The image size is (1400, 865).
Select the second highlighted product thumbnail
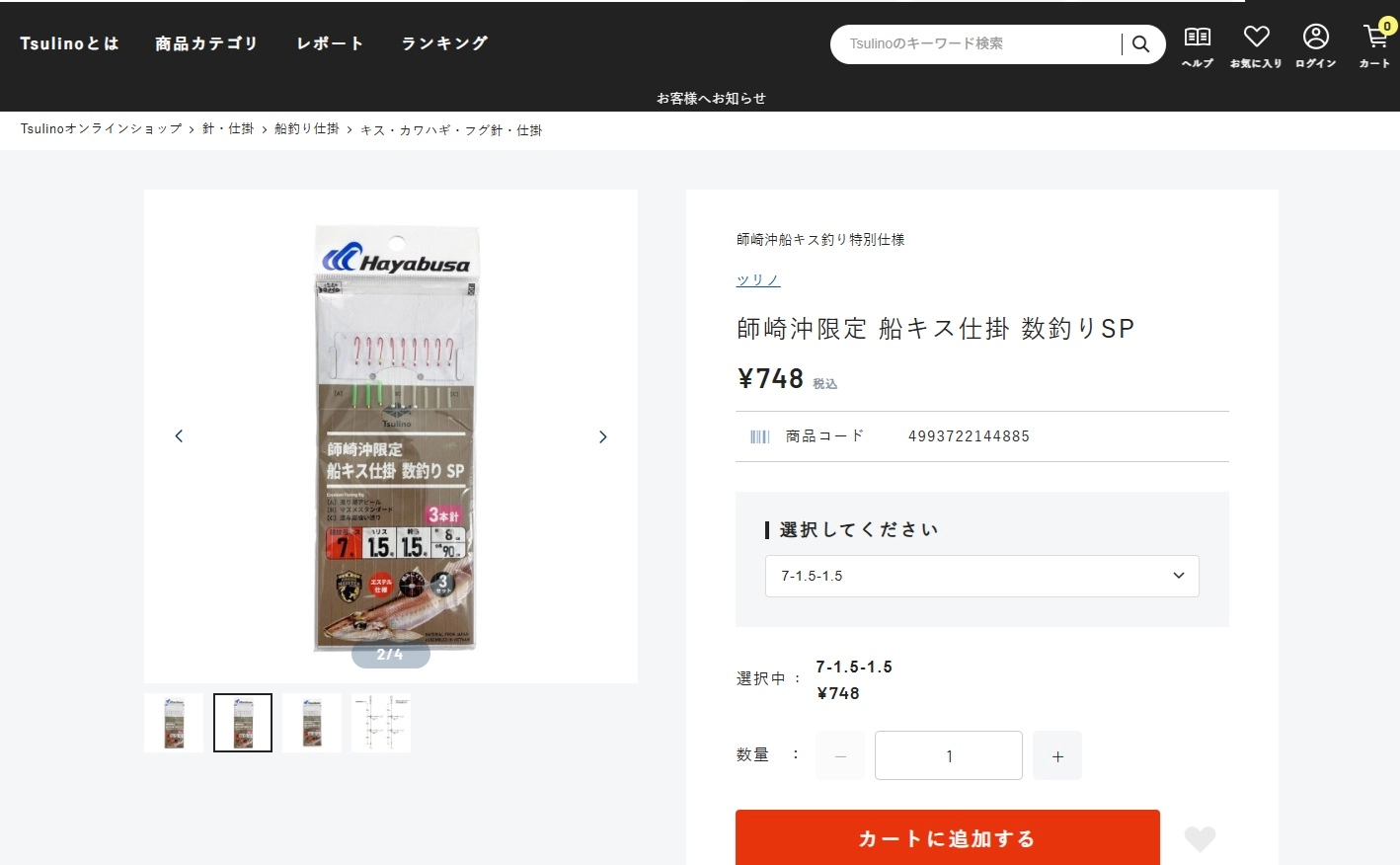(243, 723)
